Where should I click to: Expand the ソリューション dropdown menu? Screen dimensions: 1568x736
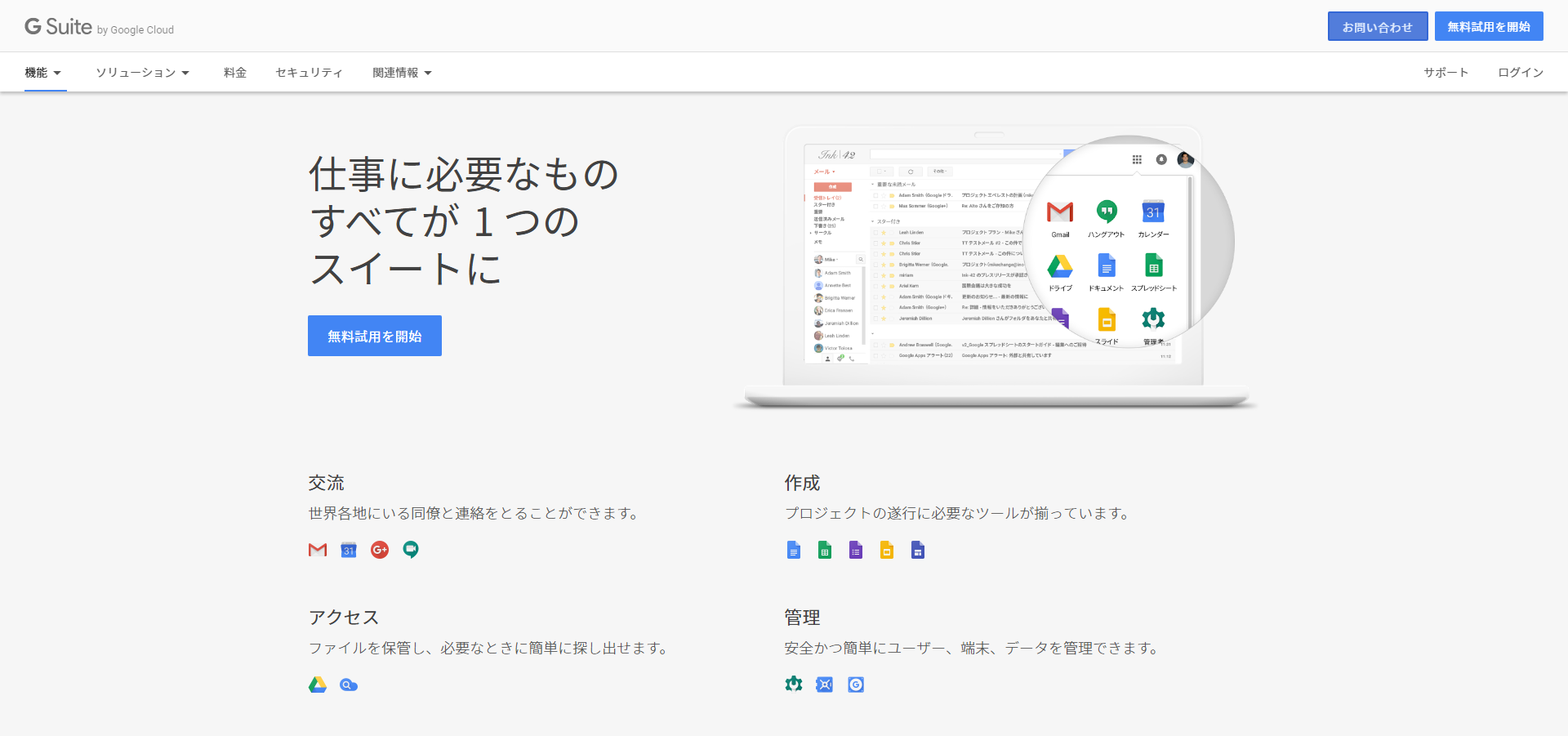143,73
